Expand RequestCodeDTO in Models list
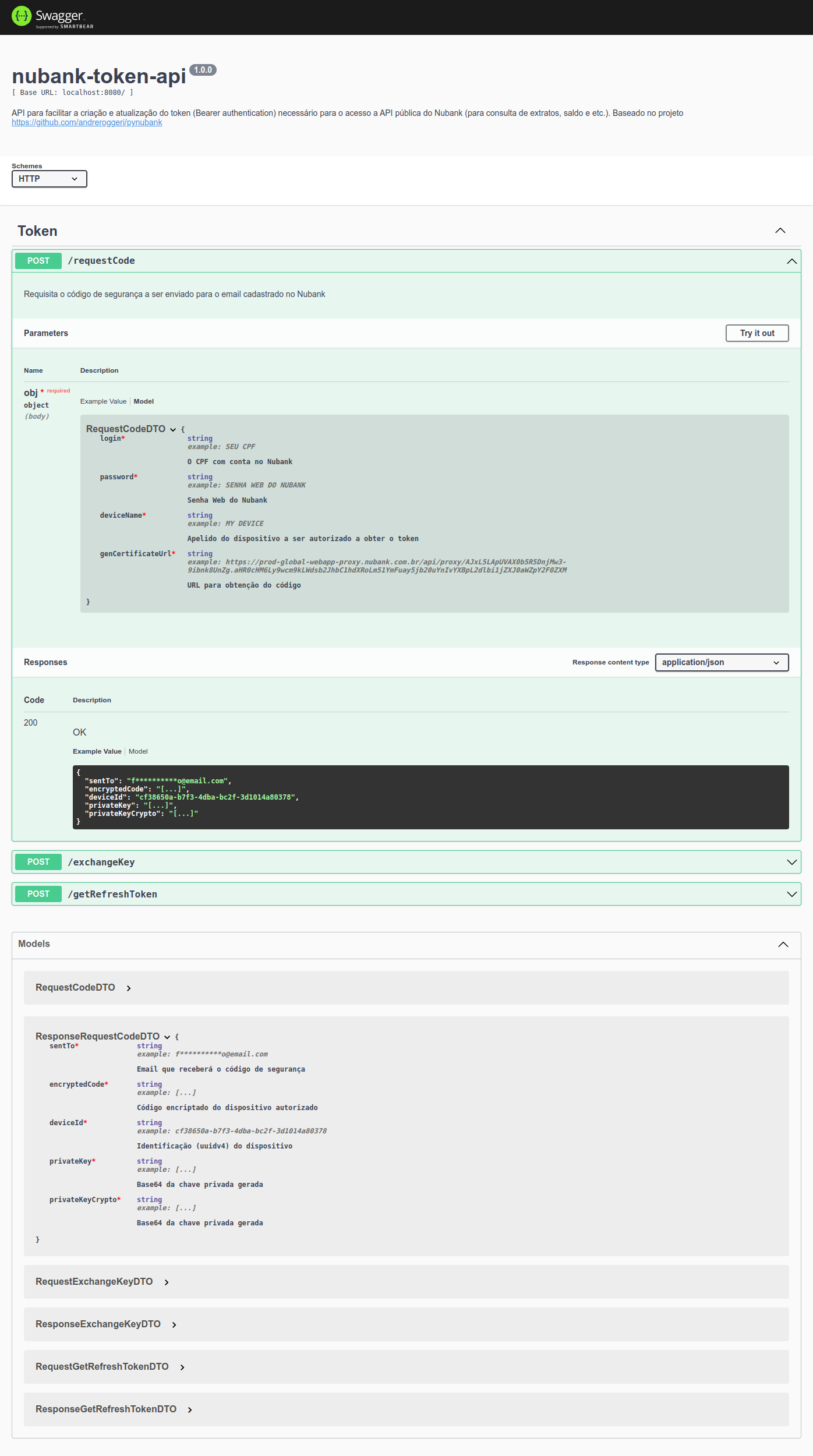 [x=129, y=988]
